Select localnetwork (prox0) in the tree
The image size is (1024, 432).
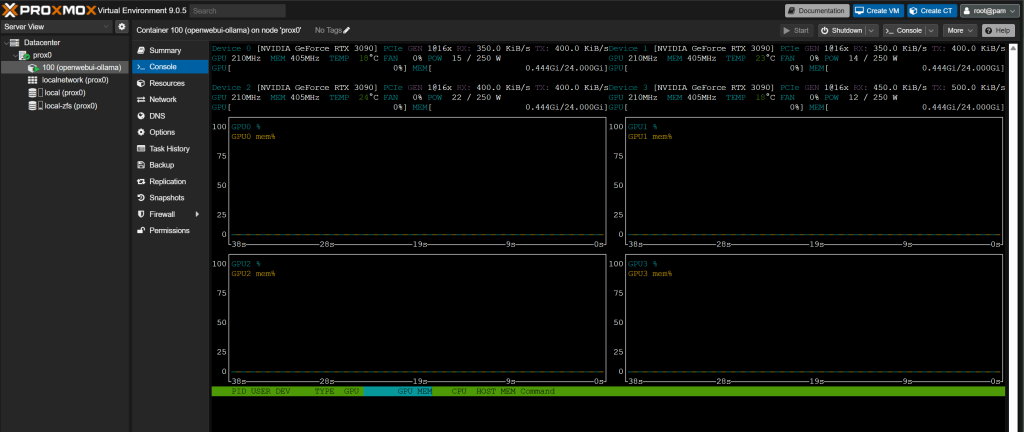pos(74,80)
